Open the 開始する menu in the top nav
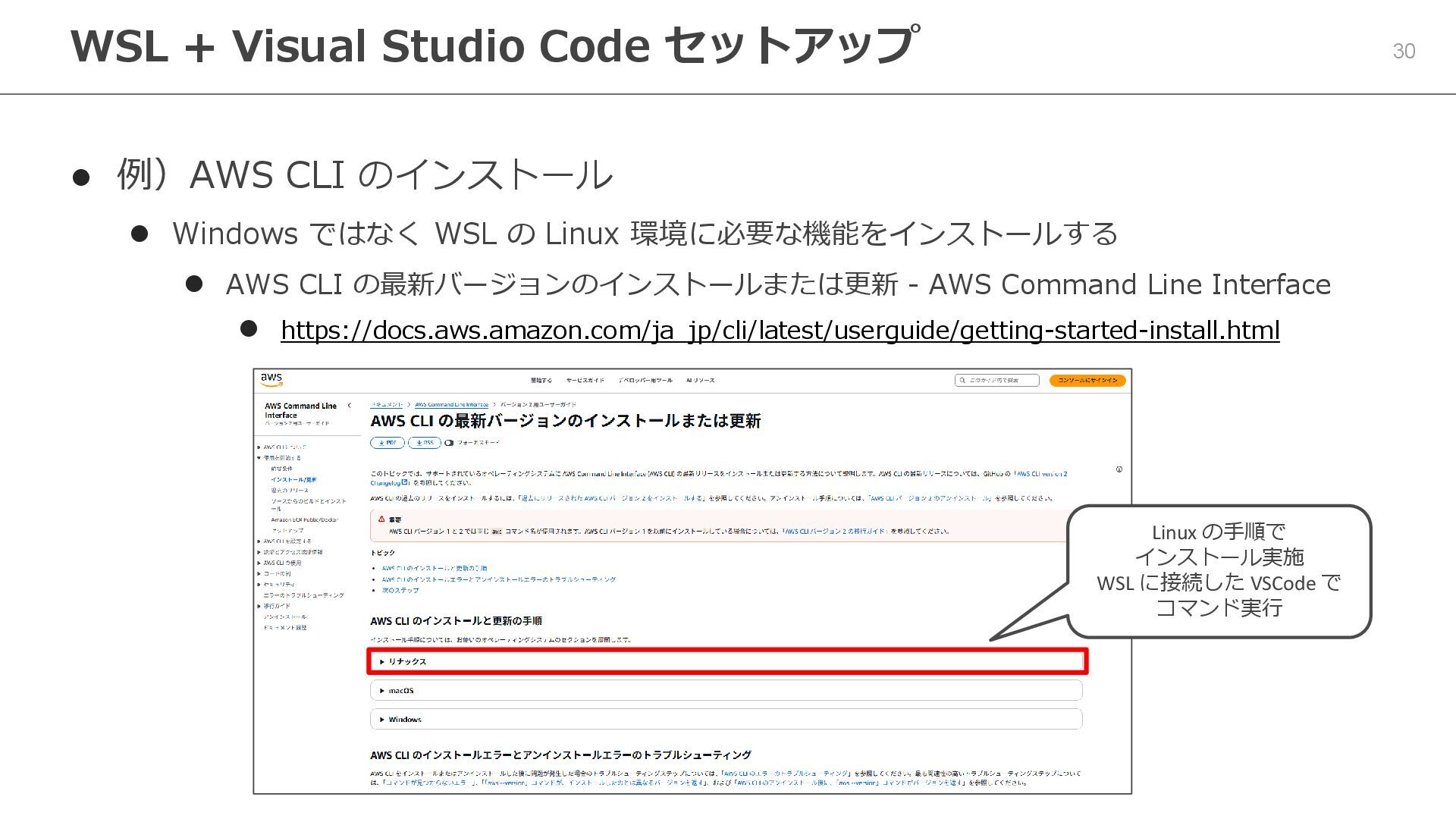Viewport: 1456px width, 819px height. point(541,381)
